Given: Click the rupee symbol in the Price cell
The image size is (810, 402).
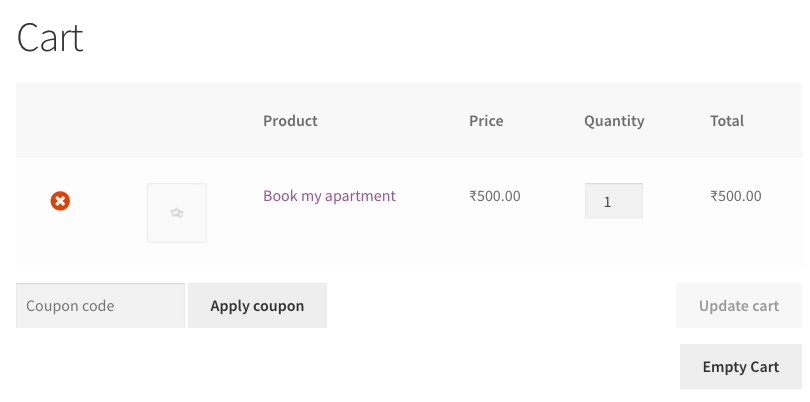Looking at the screenshot, I should point(473,196).
